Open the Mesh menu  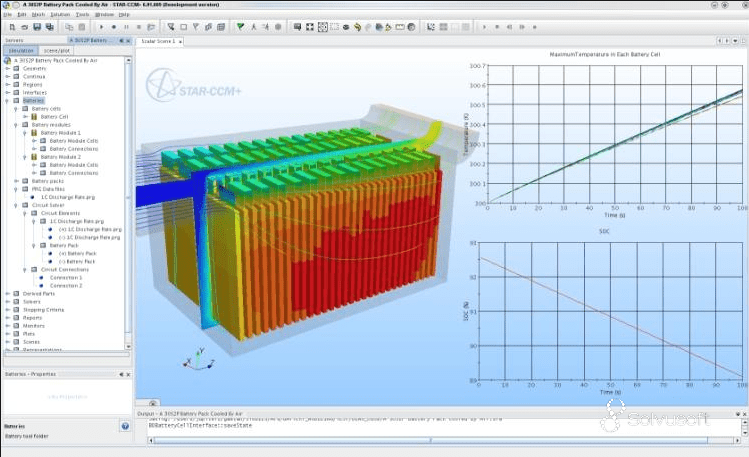pyautogui.click(x=38, y=15)
